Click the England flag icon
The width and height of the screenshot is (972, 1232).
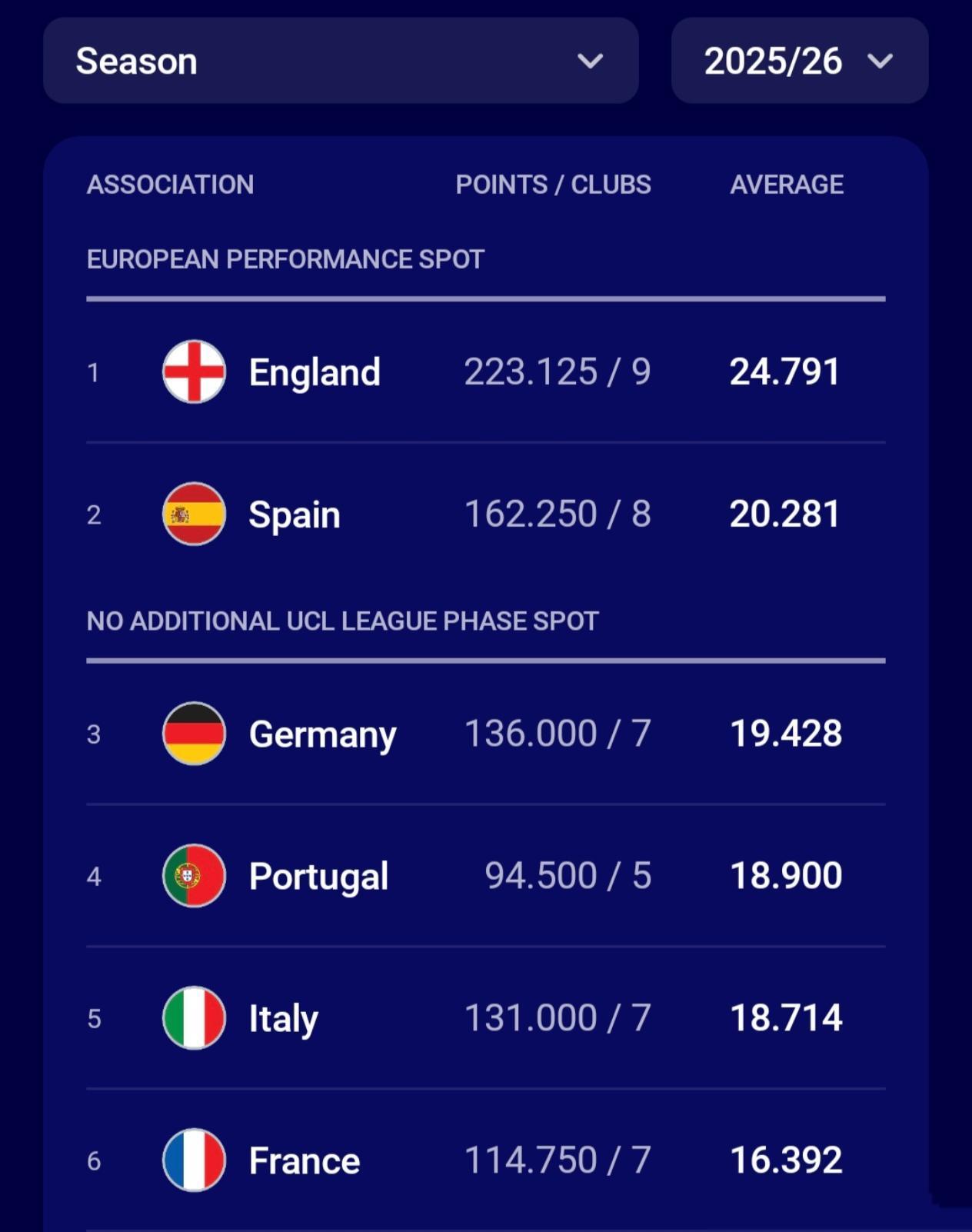194,372
